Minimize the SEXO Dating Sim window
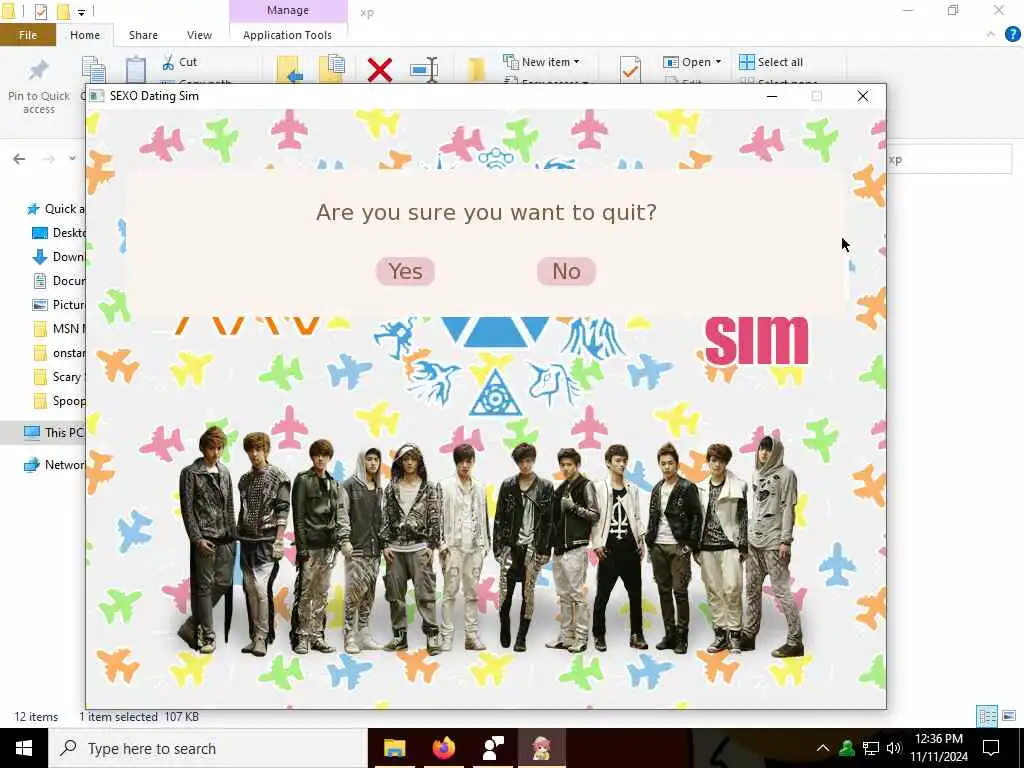1024x768 pixels. pos(772,96)
